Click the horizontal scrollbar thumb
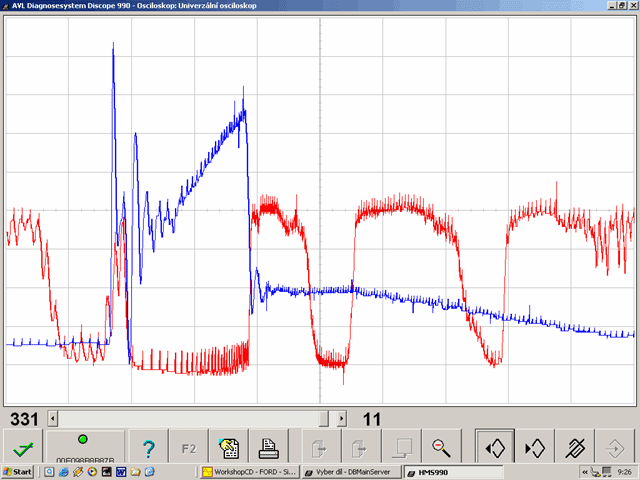This screenshot has width=640, height=480. [x=324, y=419]
